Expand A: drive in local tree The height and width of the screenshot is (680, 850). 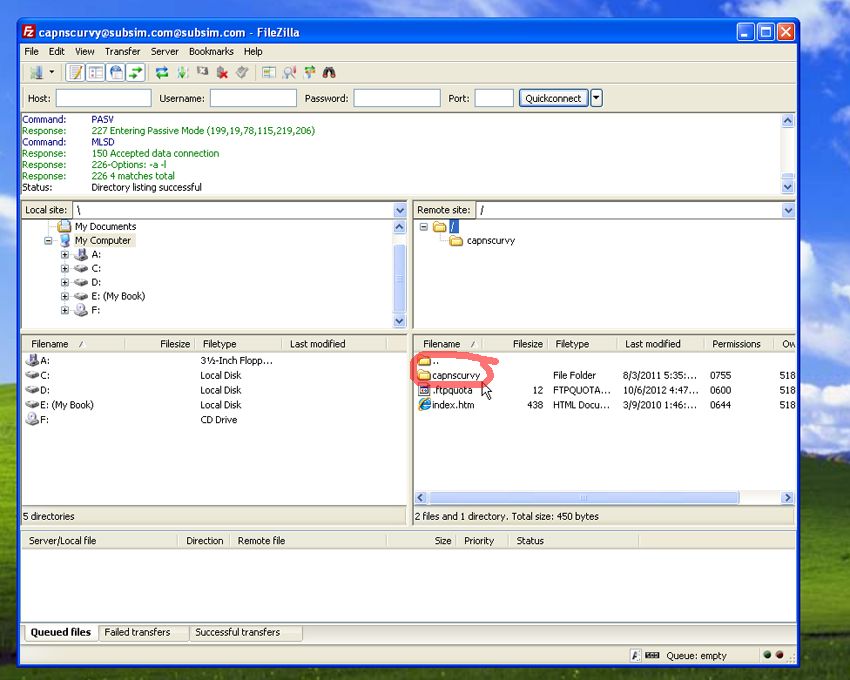tap(65, 254)
